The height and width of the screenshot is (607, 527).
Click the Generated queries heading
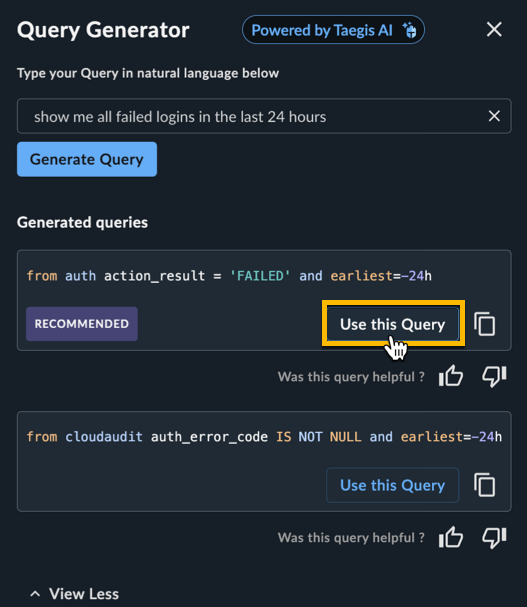click(82, 223)
